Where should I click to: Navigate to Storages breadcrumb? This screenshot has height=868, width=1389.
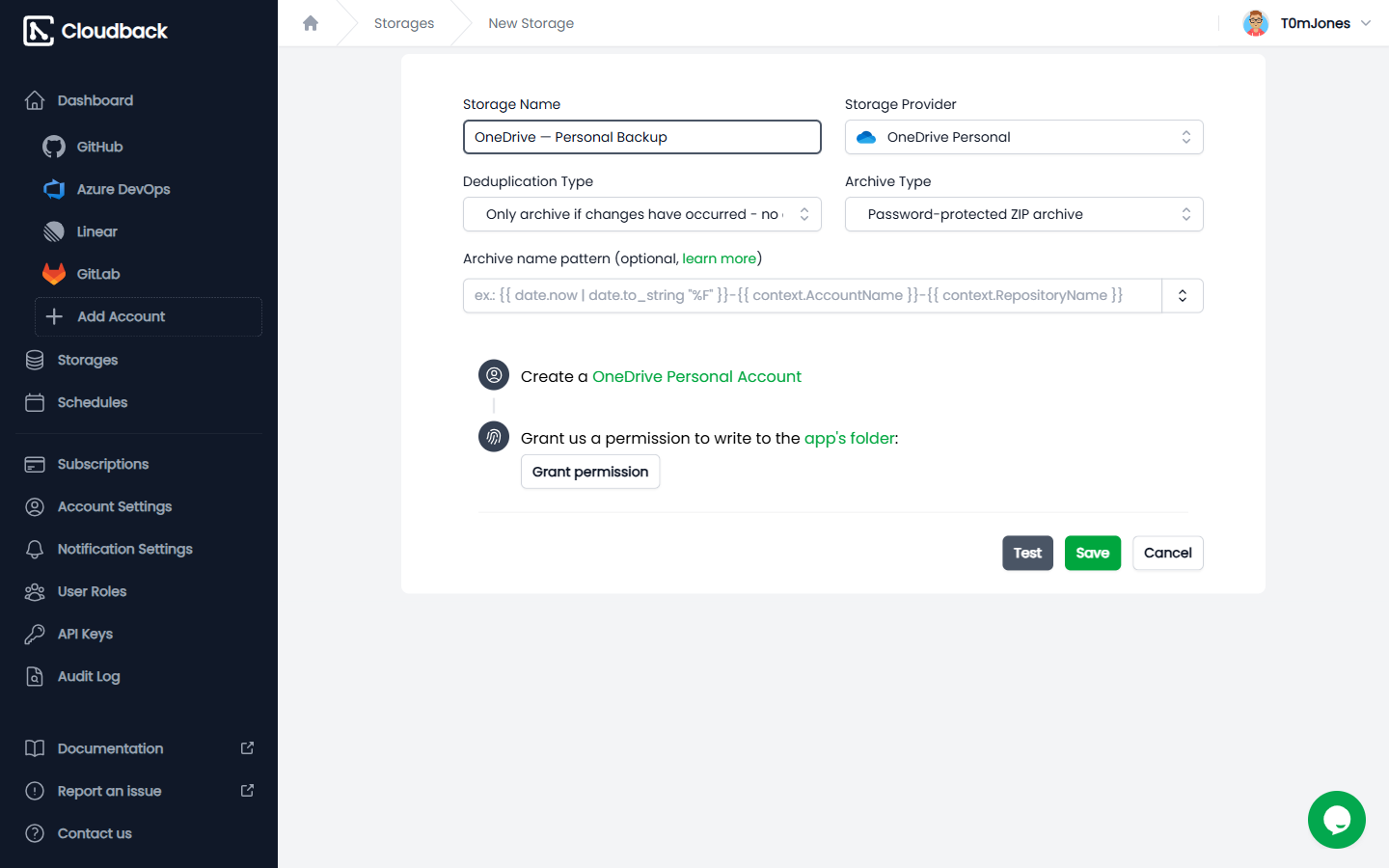tap(404, 23)
